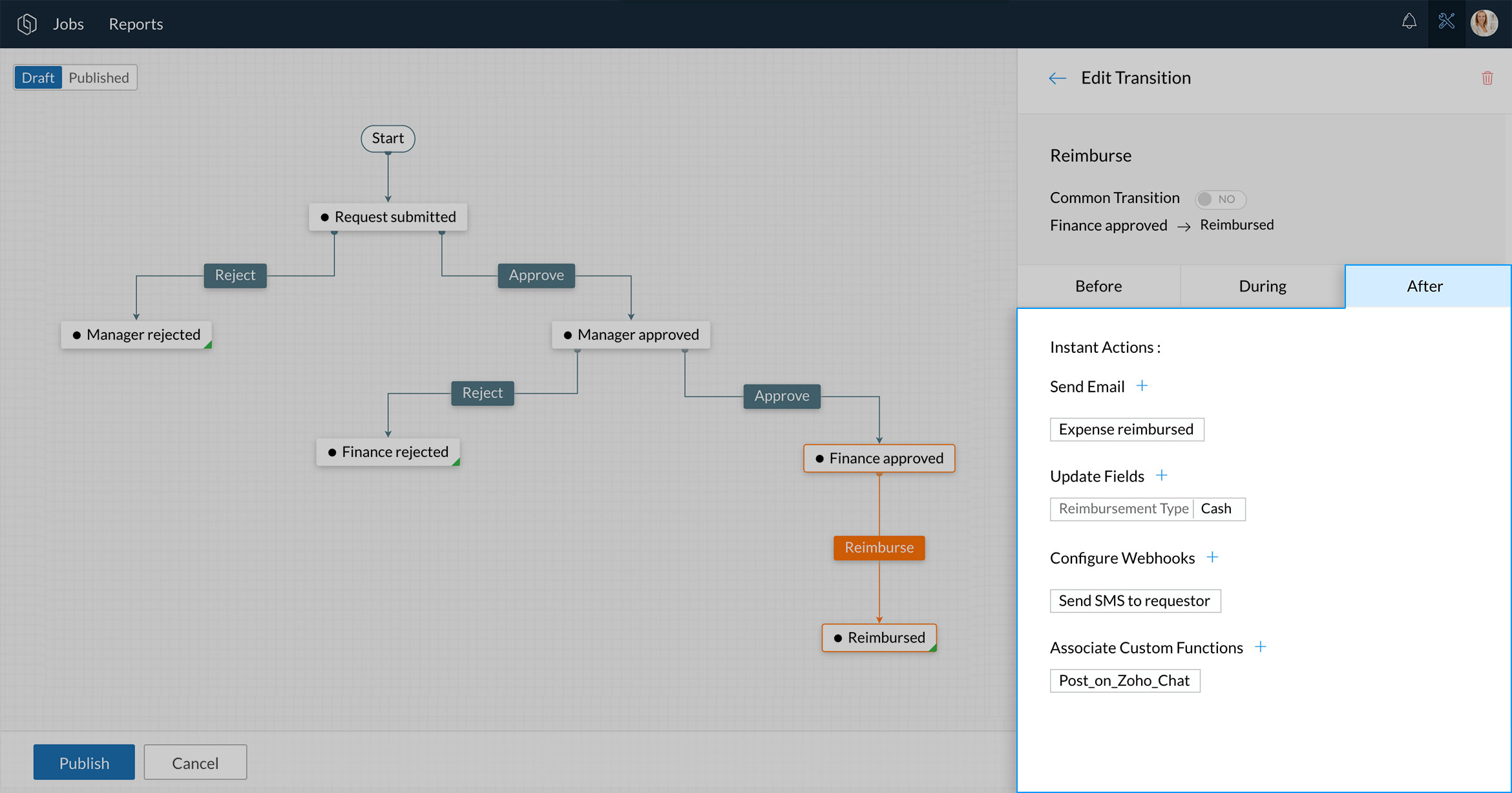
Task: Select the Finance approved stage
Action: pyautogui.click(x=879, y=458)
